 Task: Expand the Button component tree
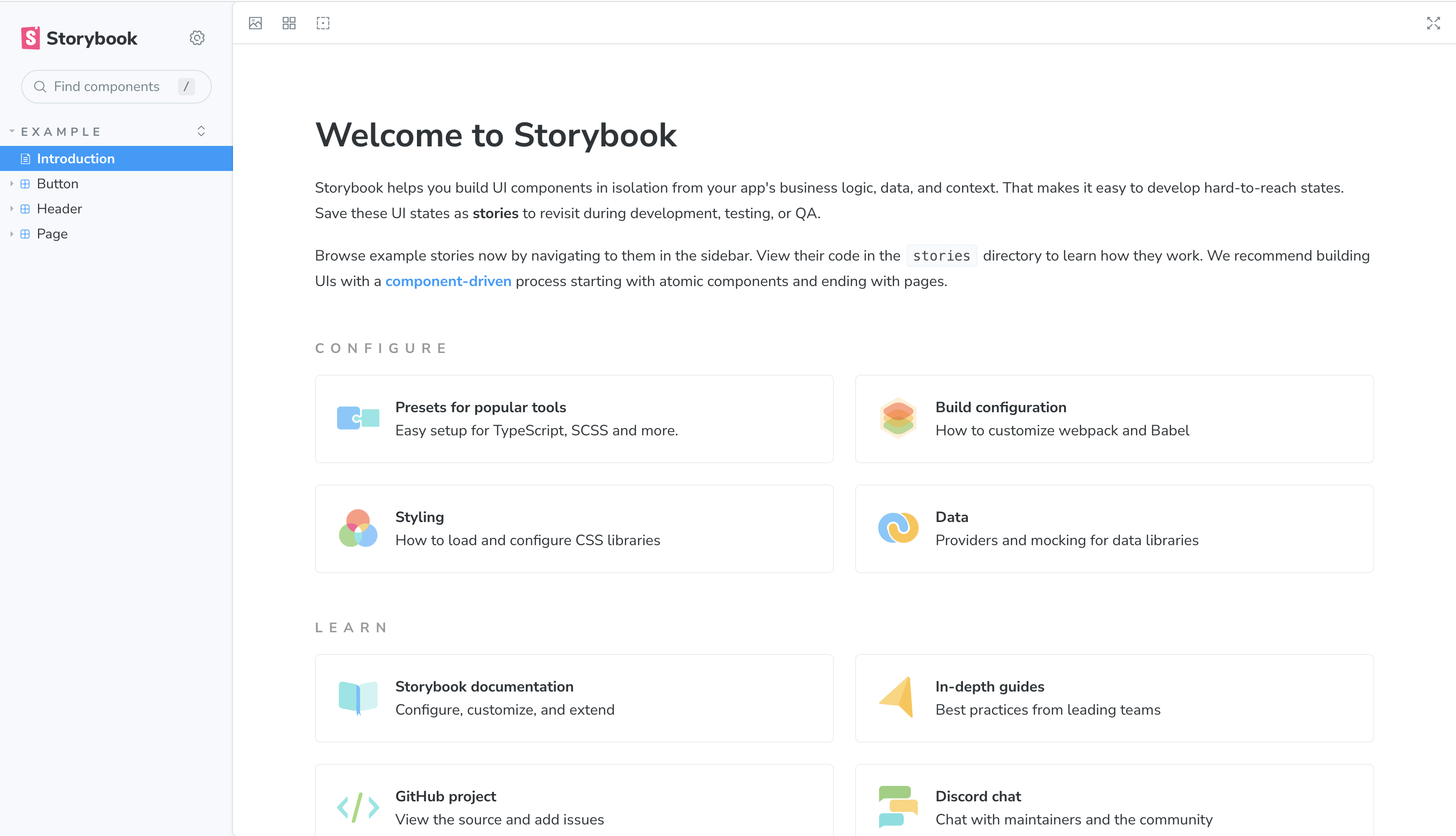[12, 184]
